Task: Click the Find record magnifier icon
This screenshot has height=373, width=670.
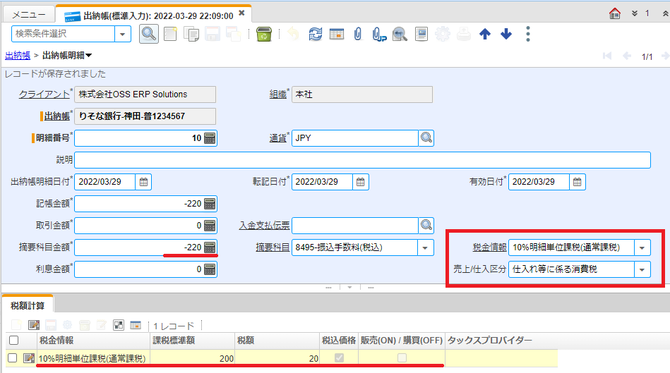Action: pos(149,34)
